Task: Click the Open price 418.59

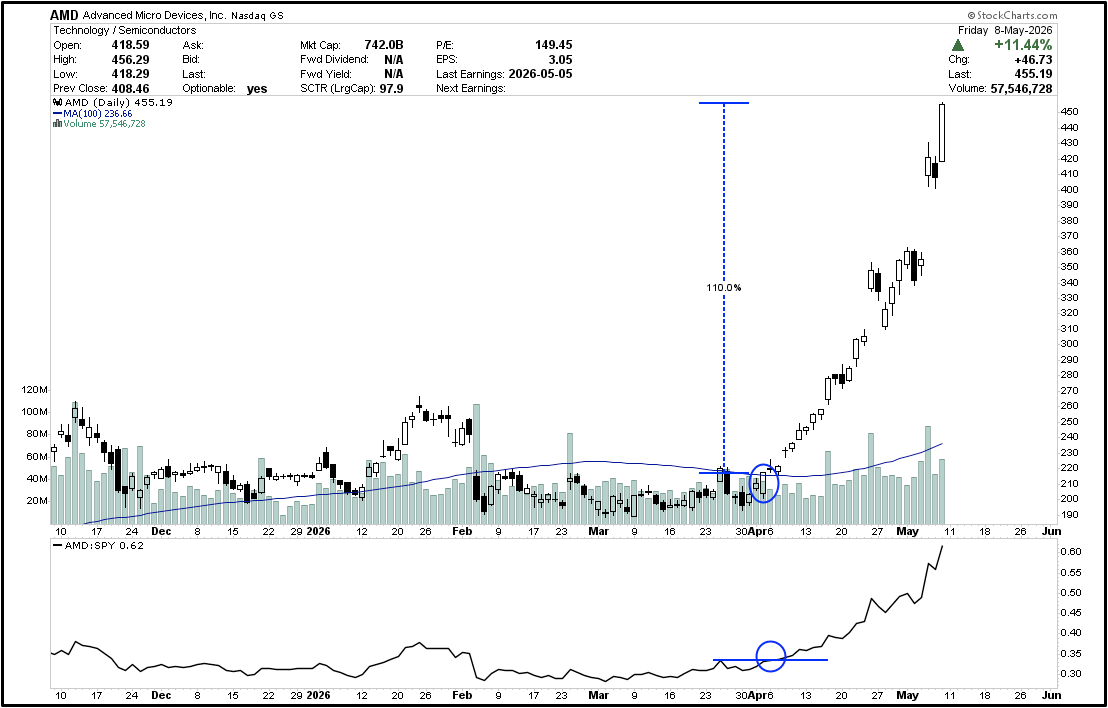Action: coord(129,45)
